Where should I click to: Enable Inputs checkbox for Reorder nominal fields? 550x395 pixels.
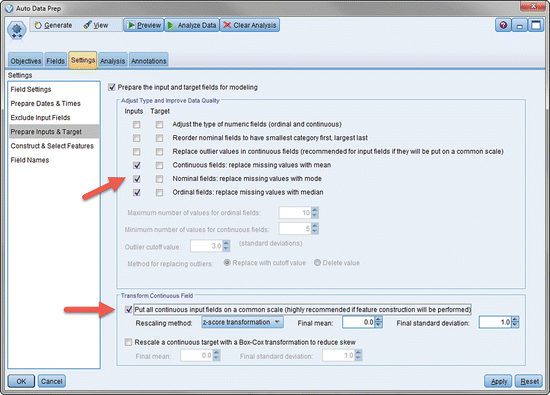(136, 138)
